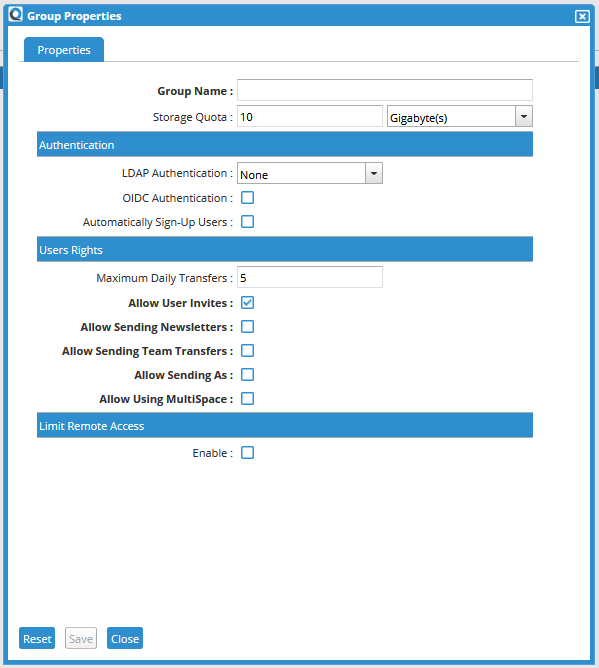Click the Users Rights section header
This screenshot has width=599, height=668.
tap(285, 249)
